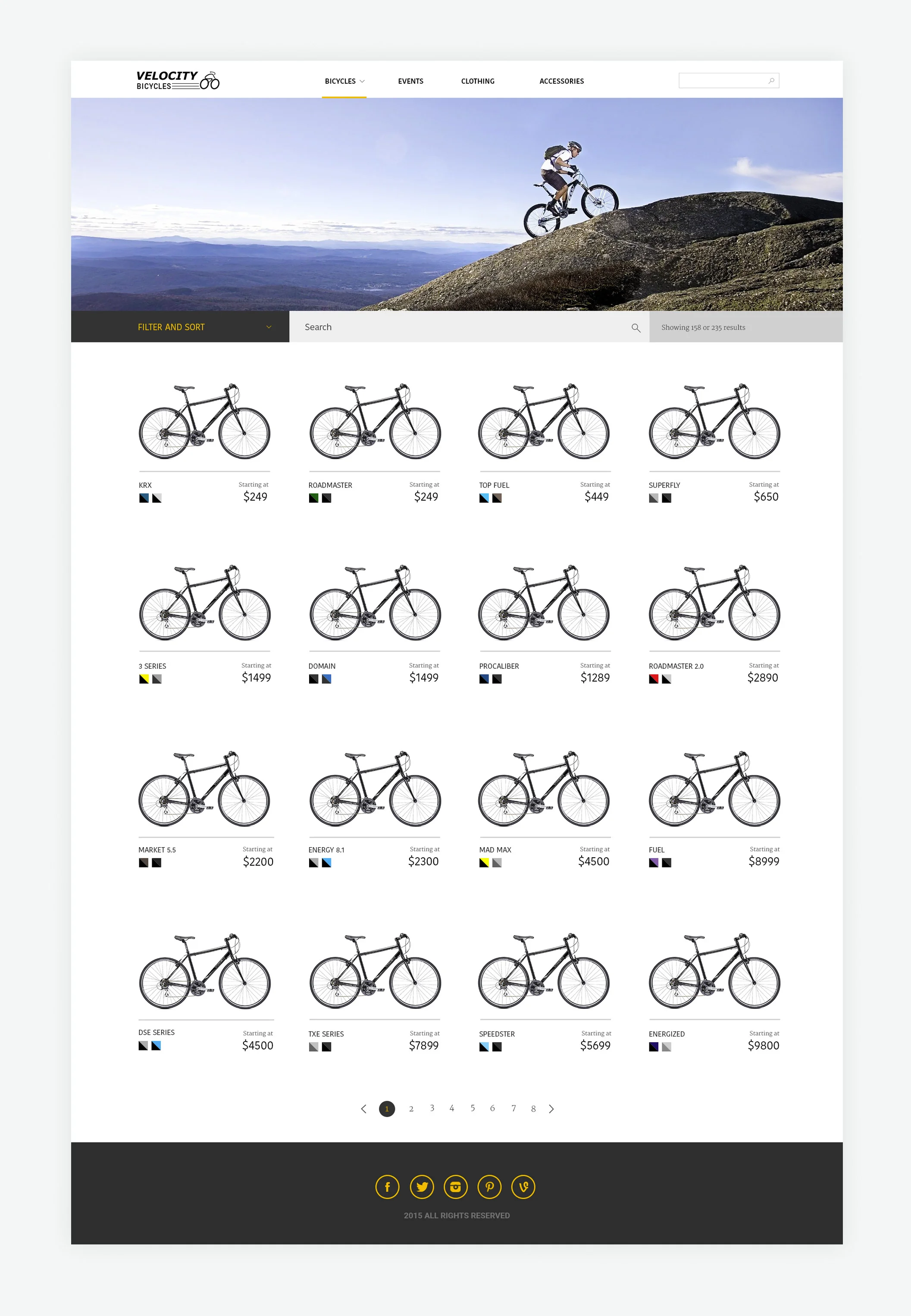
Task: Open the Instagram footer icon
Action: (x=455, y=1187)
